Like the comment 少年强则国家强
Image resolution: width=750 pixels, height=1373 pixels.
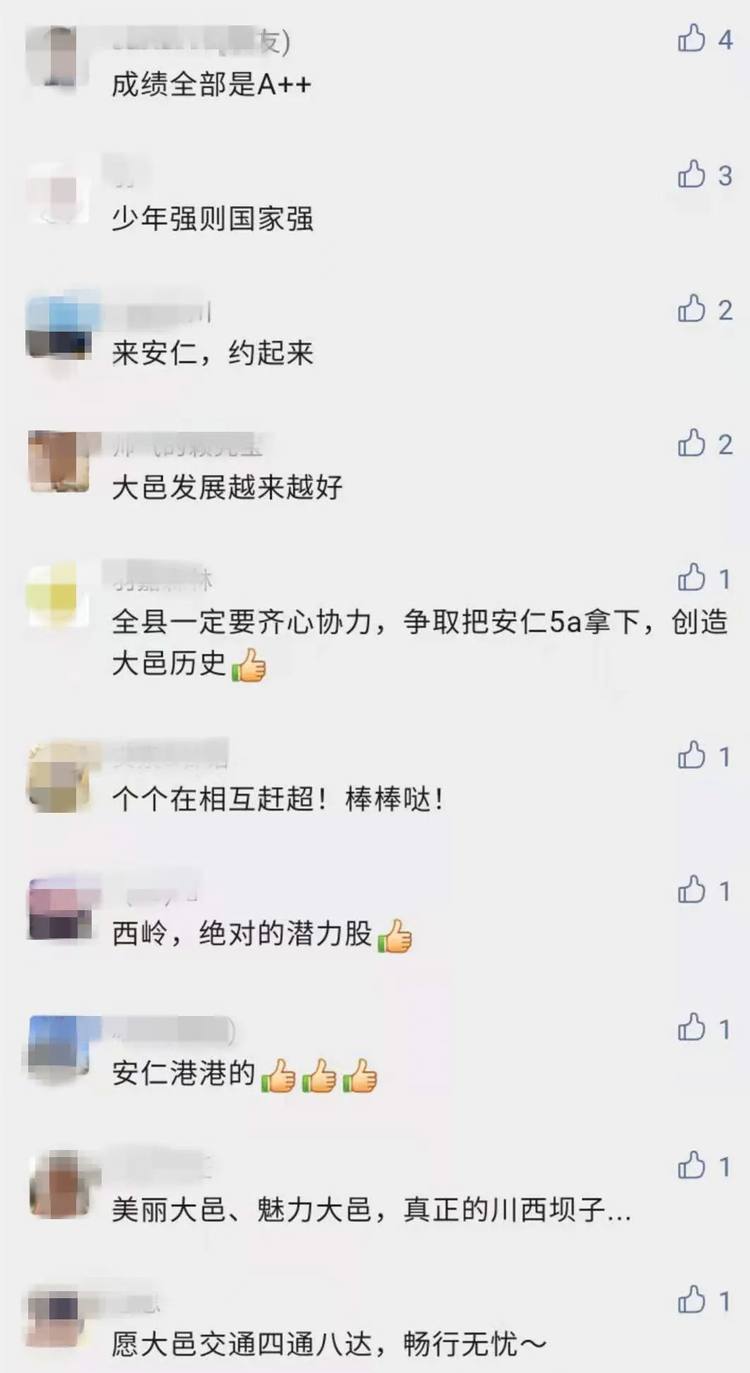[x=692, y=175]
